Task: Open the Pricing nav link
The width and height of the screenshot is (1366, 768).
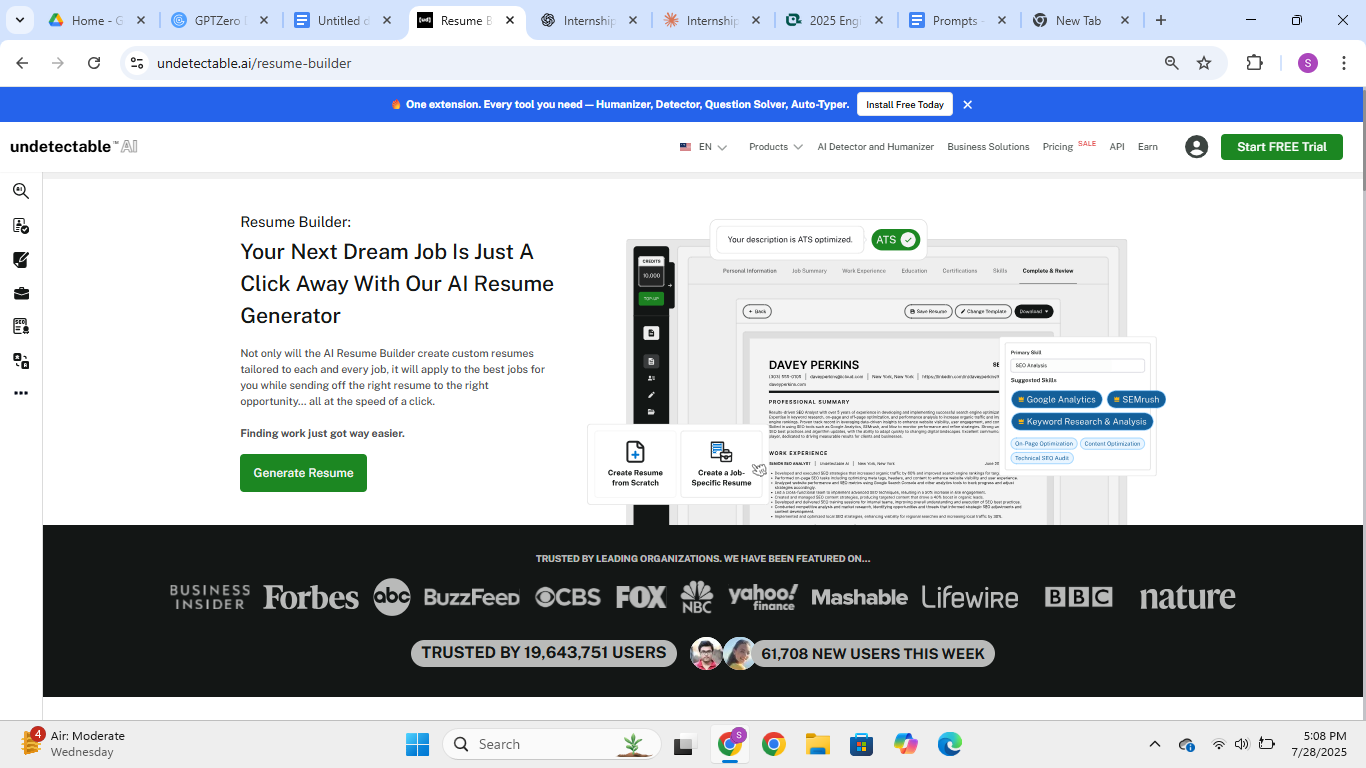Action: point(1058,147)
